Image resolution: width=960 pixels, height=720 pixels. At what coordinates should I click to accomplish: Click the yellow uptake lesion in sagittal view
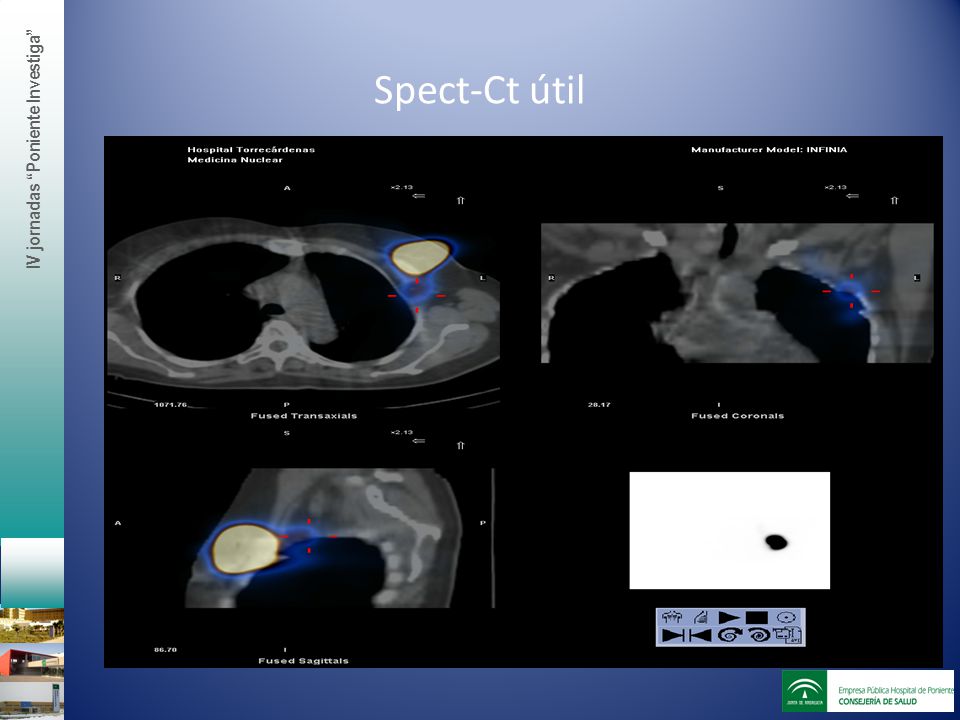tap(247, 549)
